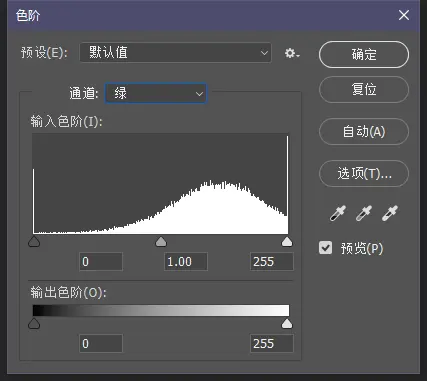
Task: Click the 确定 button
Action: tap(364, 54)
